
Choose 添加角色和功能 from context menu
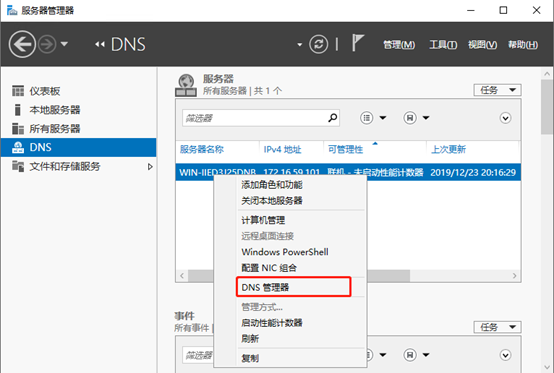tap(272, 184)
